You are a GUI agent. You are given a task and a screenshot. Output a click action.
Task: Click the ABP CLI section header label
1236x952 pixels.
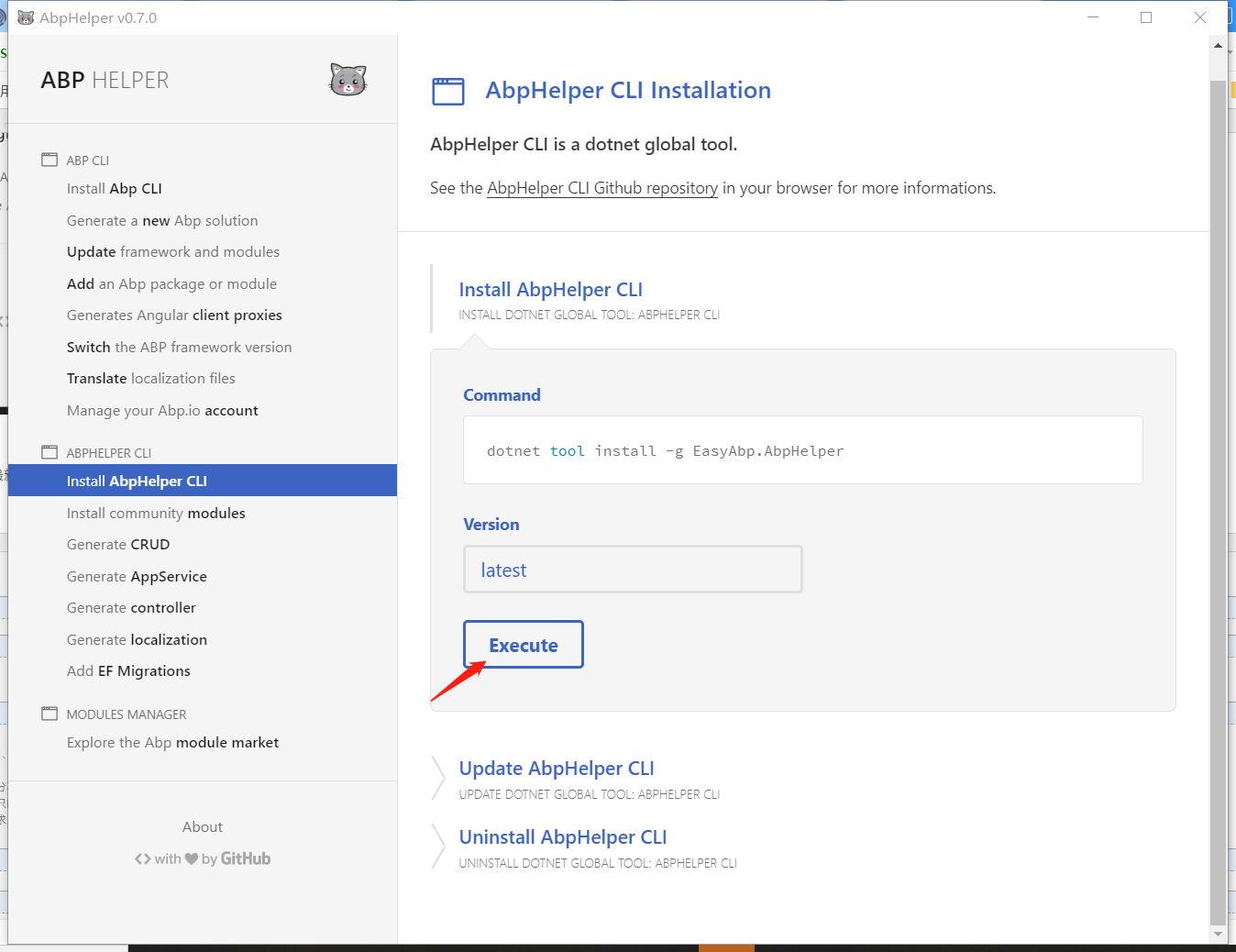click(x=88, y=161)
